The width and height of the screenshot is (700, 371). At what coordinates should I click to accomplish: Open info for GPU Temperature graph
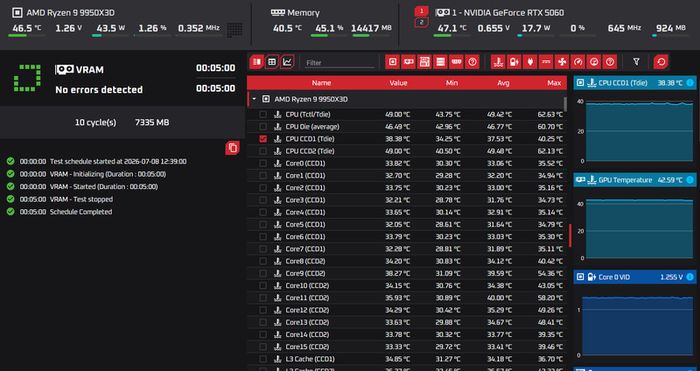point(690,180)
